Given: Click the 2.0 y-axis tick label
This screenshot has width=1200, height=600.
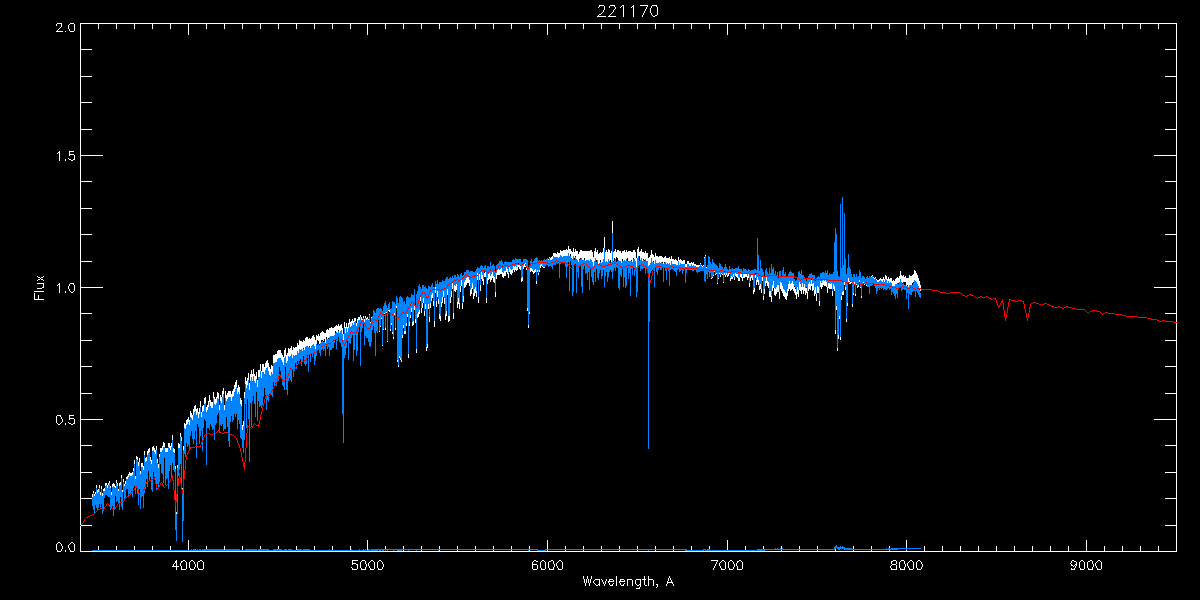Looking at the screenshot, I should tap(64, 26).
